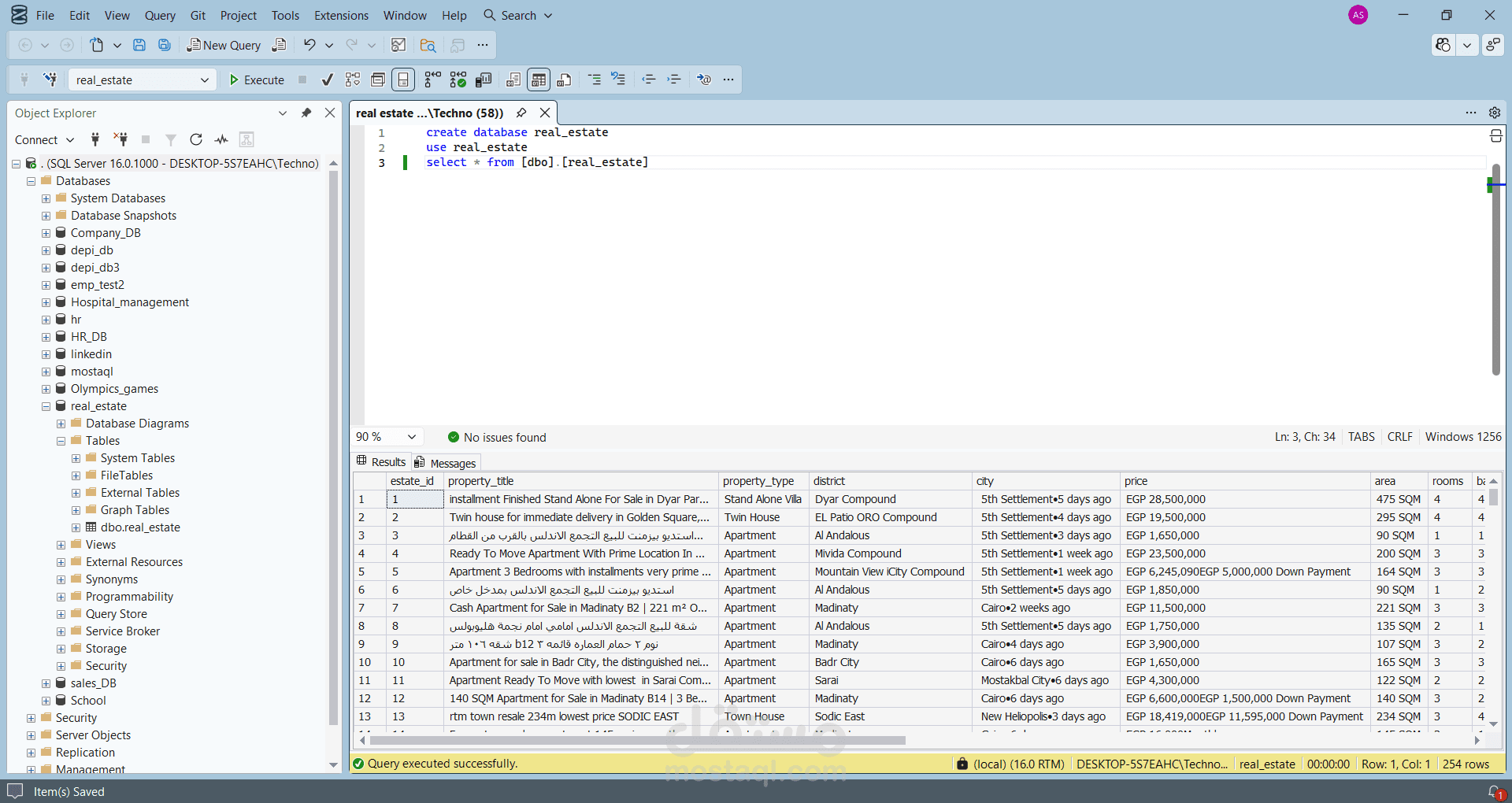Click the increase indent icon on the toolbar
1512x803 pixels.
tap(674, 79)
